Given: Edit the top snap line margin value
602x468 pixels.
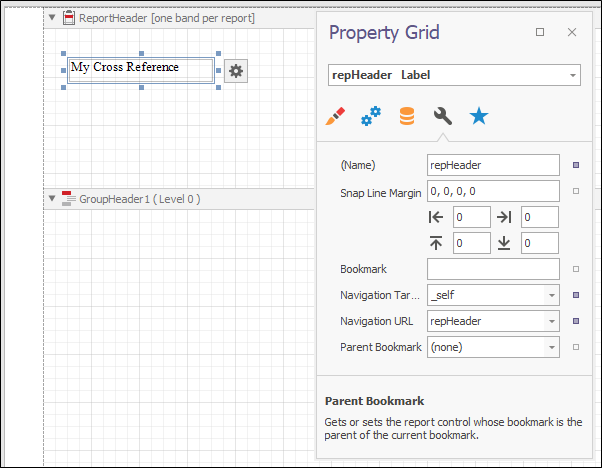Looking at the screenshot, I should (472, 243).
